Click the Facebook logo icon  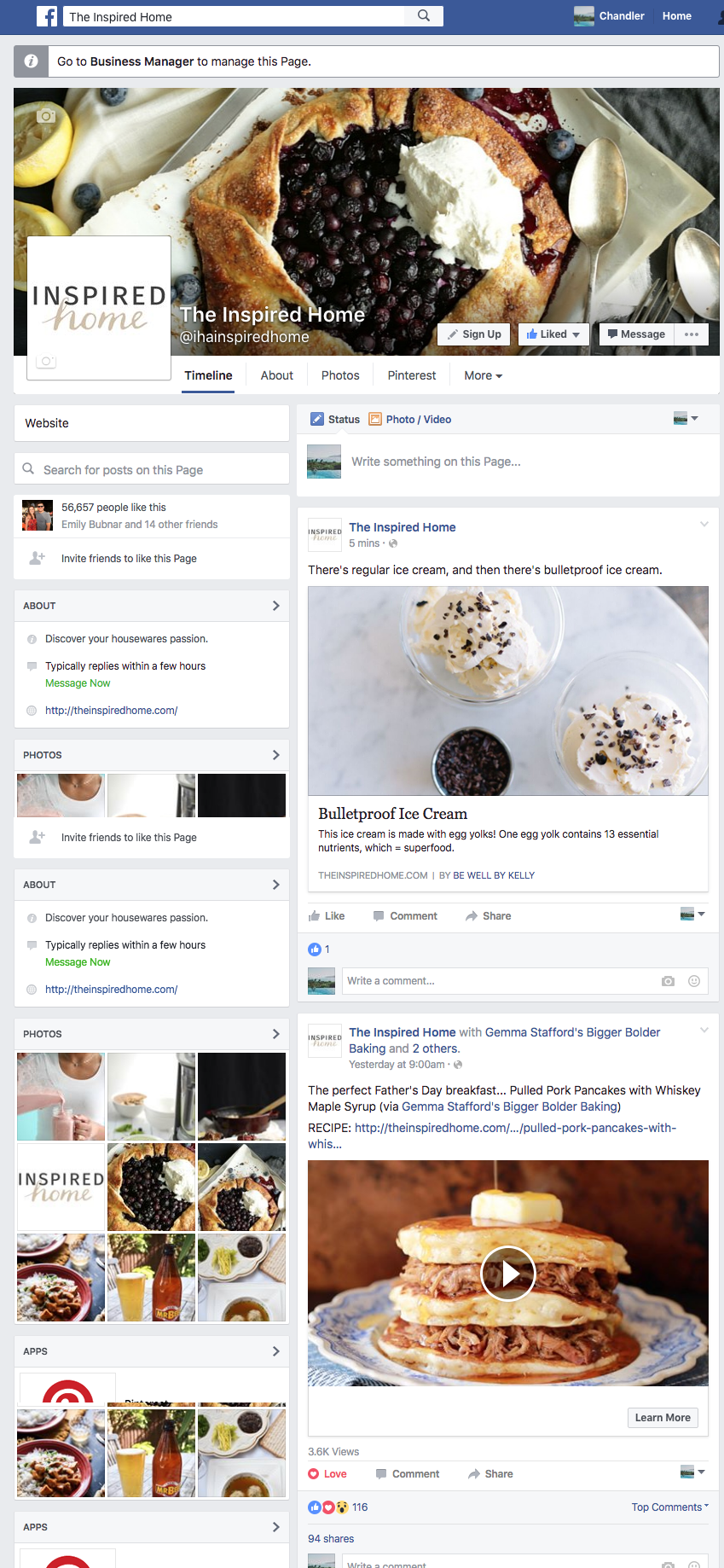[47, 16]
